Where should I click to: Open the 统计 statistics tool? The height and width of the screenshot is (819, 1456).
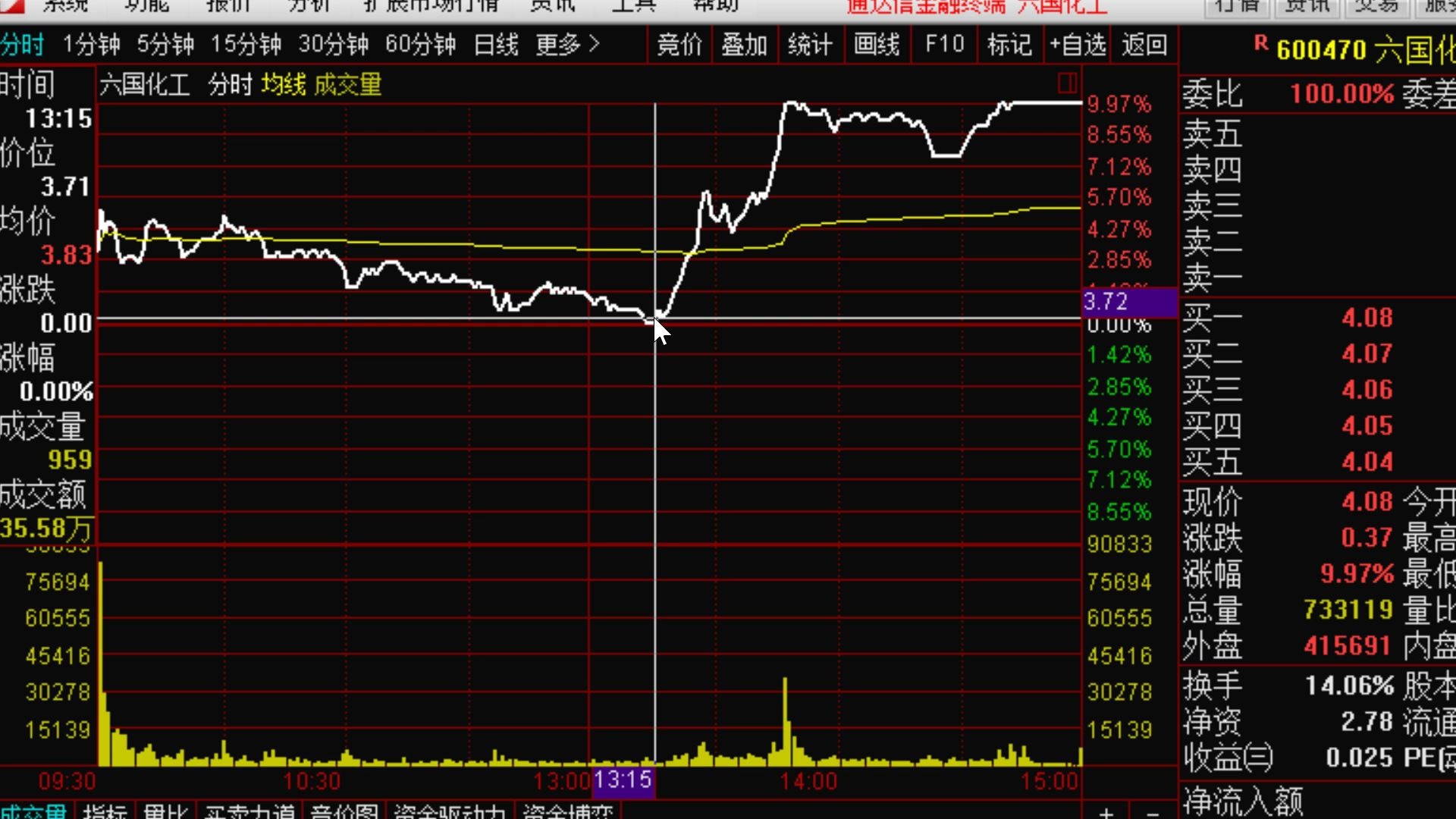point(810,45)
